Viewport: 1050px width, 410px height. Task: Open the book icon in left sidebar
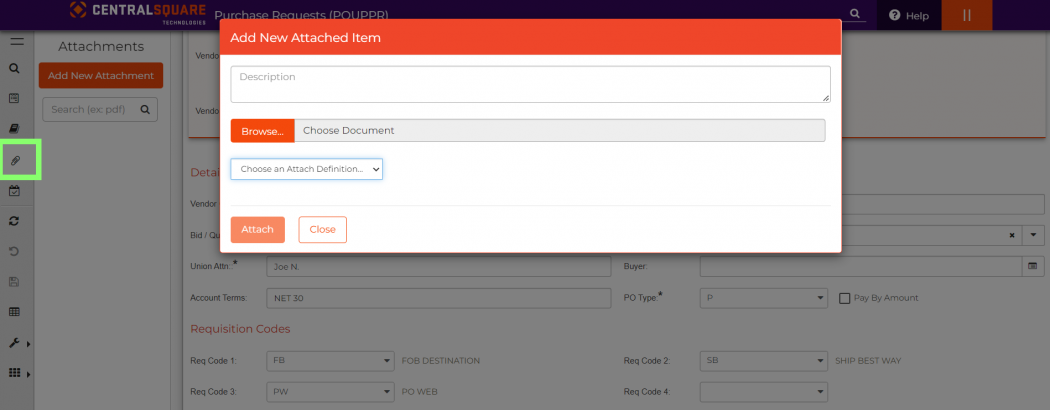[15, 128]
